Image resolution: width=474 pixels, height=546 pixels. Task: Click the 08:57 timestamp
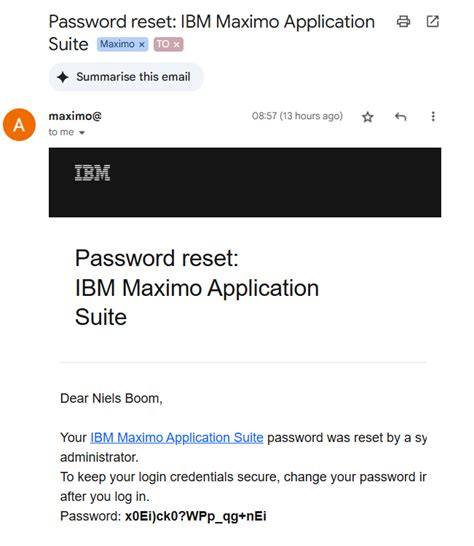point(297,116)
